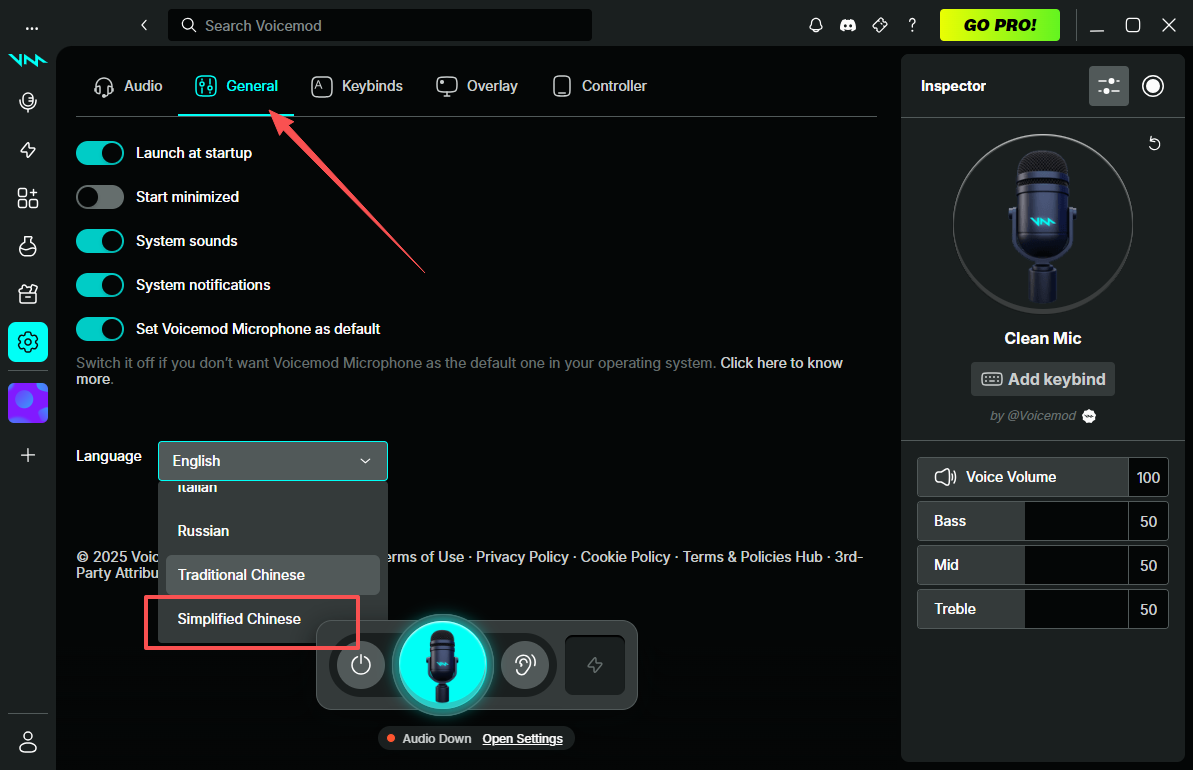Enable the Start minimized switch

pyautogui.click(x=100, y=197)
